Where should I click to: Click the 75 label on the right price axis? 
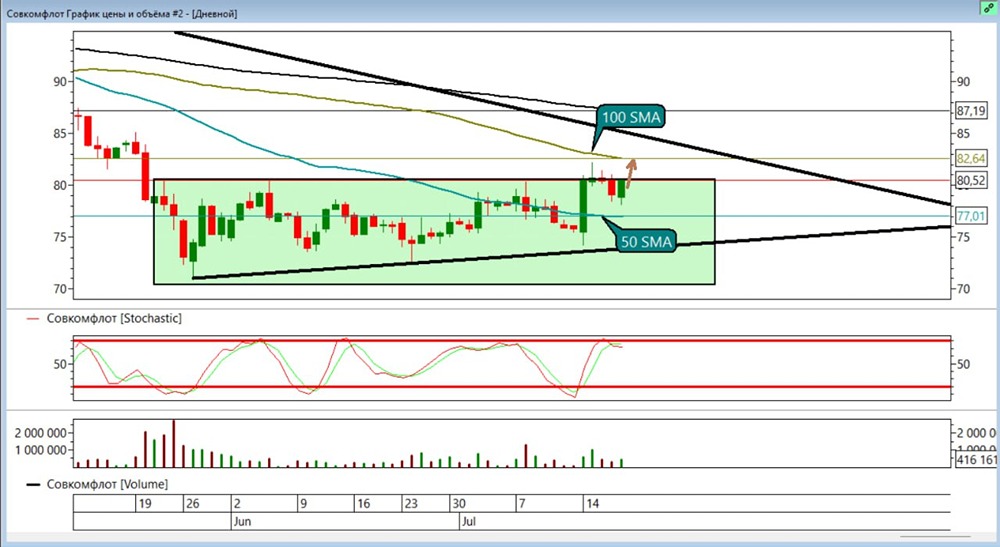[963, 238]
